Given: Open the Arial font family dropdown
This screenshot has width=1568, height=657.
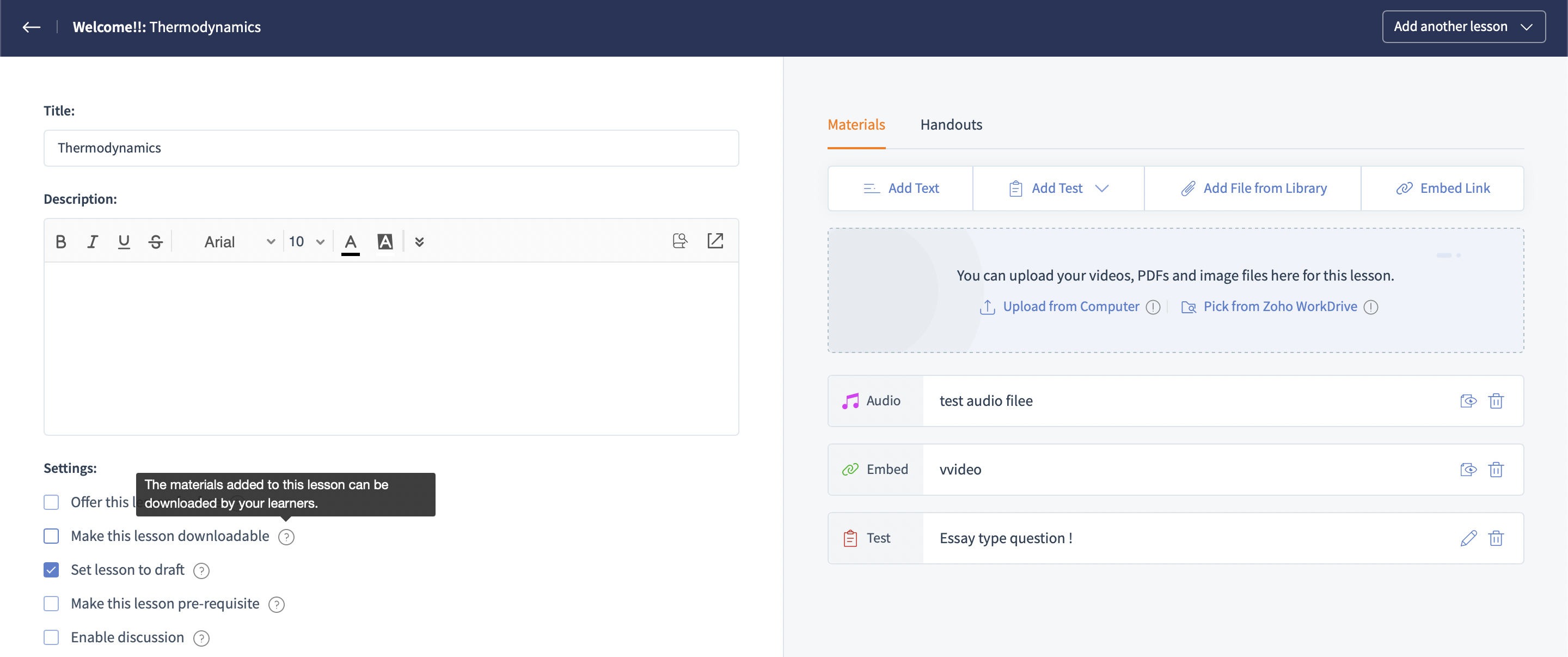Looking at the screenshot, I should click(238, 242).
